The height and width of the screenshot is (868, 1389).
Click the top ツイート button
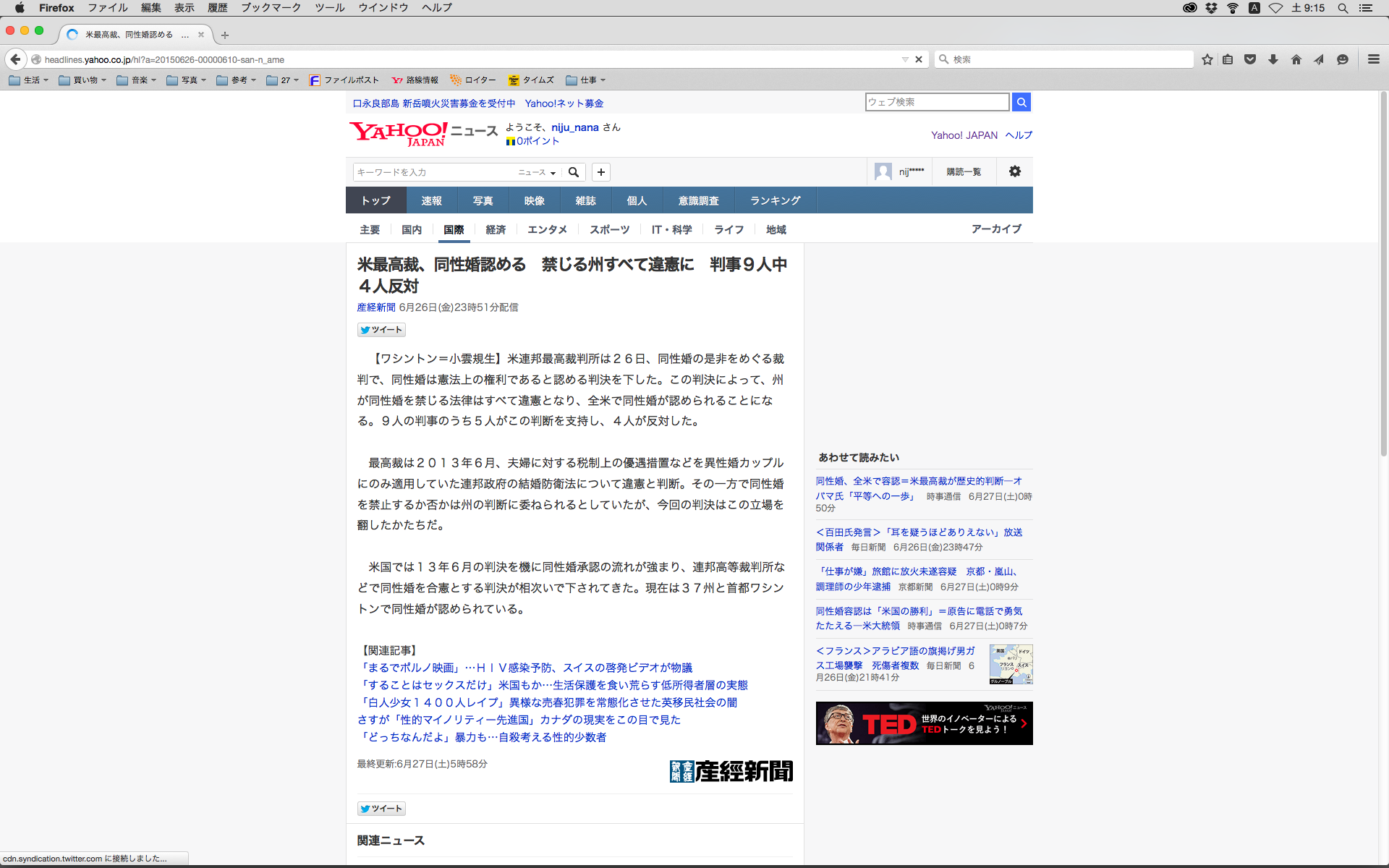click(381, 330)
